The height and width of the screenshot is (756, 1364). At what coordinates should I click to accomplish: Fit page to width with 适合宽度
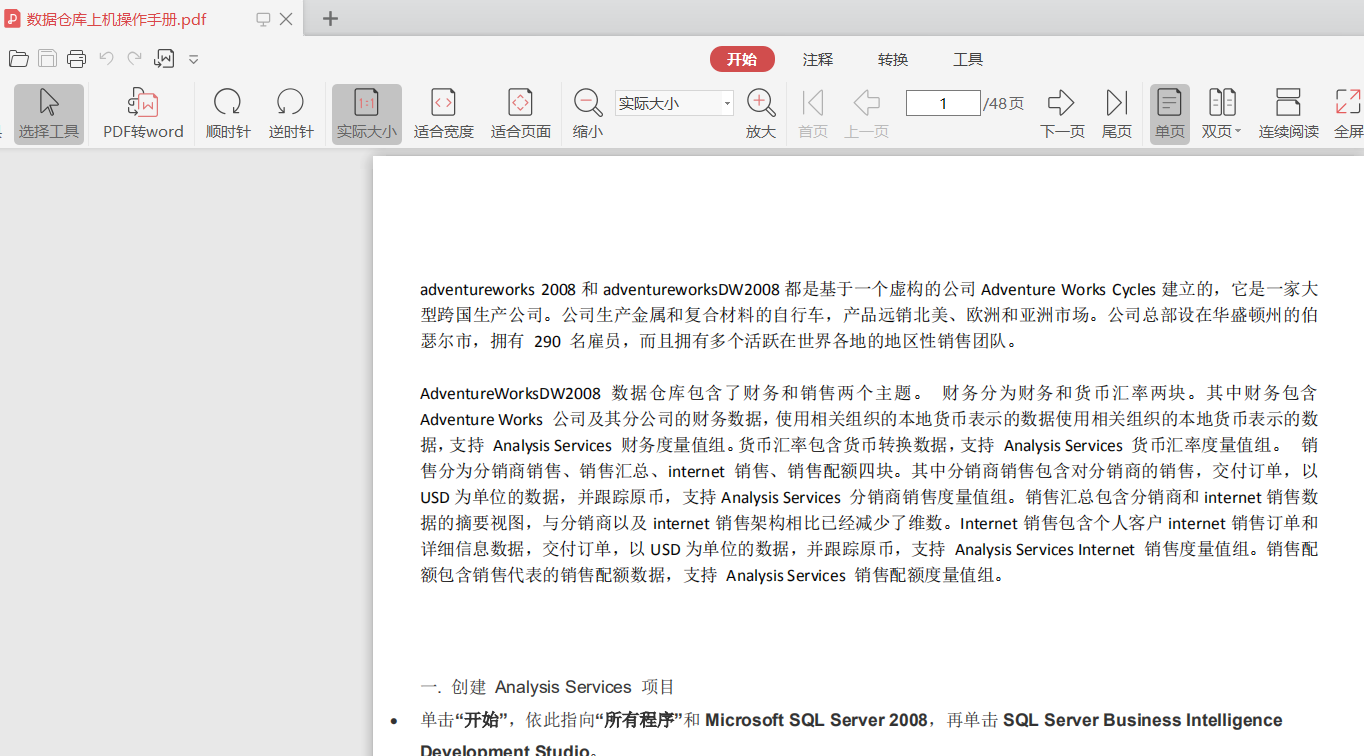tap(443, 114)
